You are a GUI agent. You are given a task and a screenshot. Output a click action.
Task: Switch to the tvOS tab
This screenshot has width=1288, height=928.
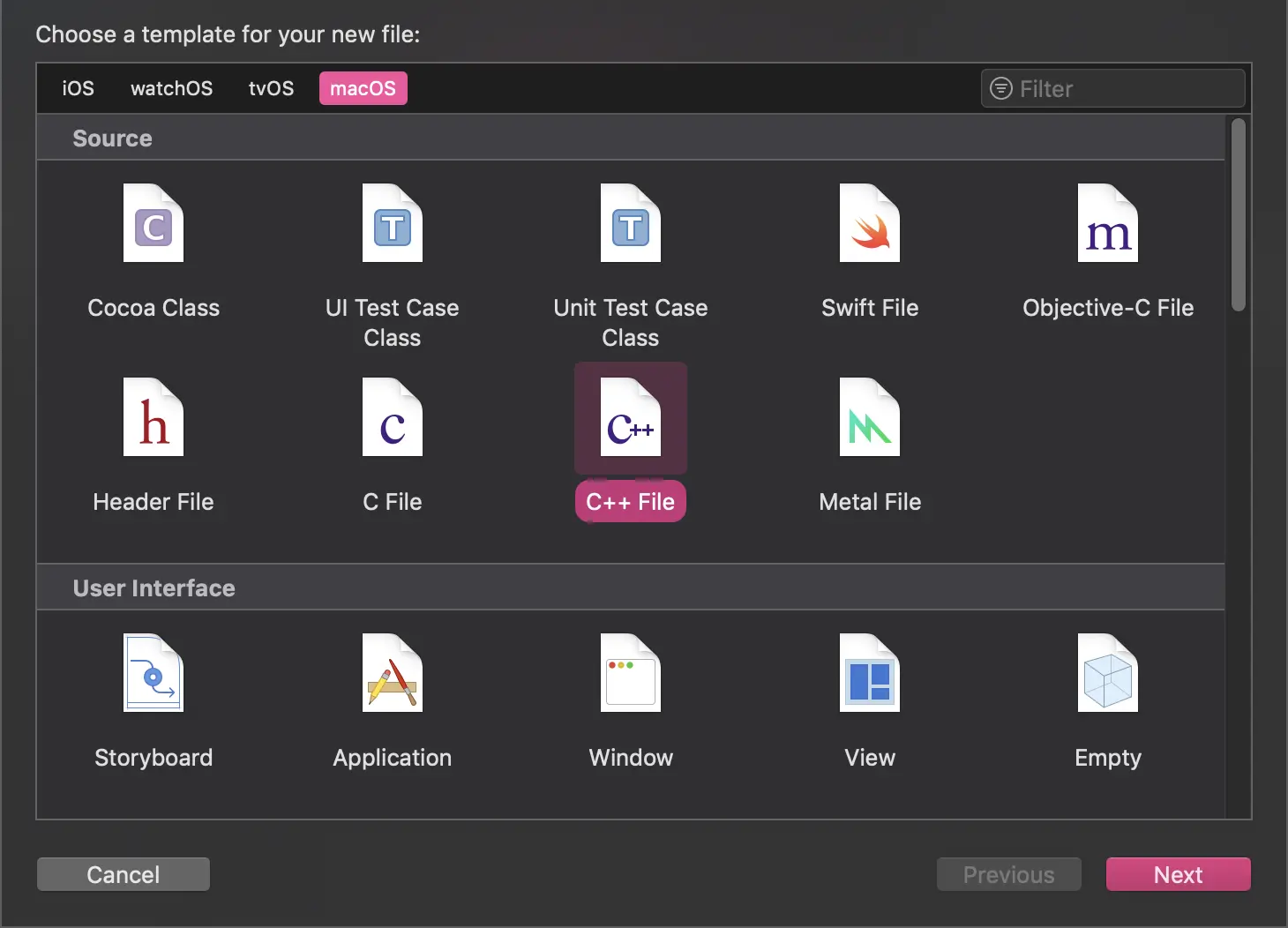tap(271, 88)
